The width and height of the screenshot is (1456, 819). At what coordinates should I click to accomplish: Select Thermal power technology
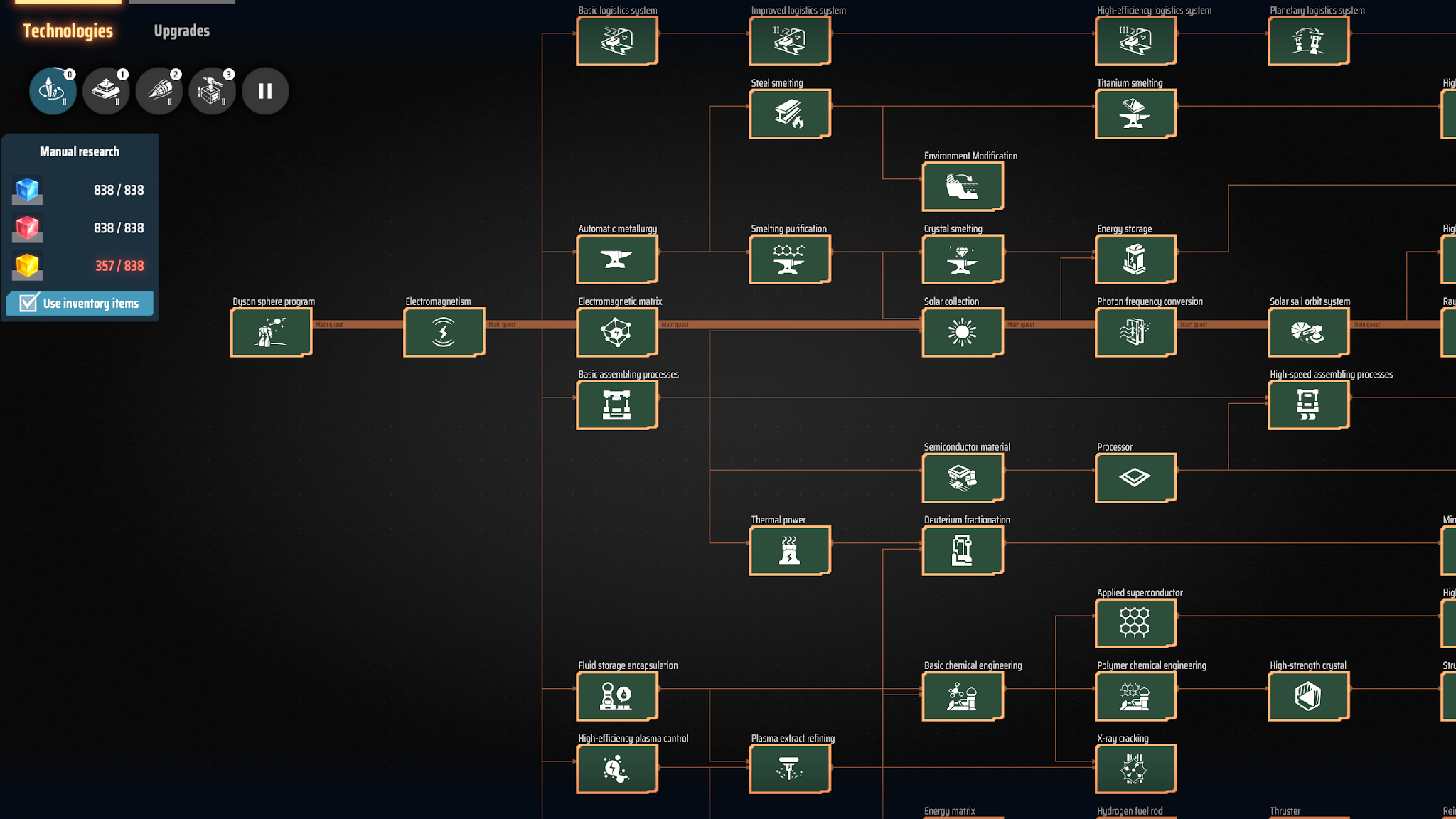[x=790, y=550]
